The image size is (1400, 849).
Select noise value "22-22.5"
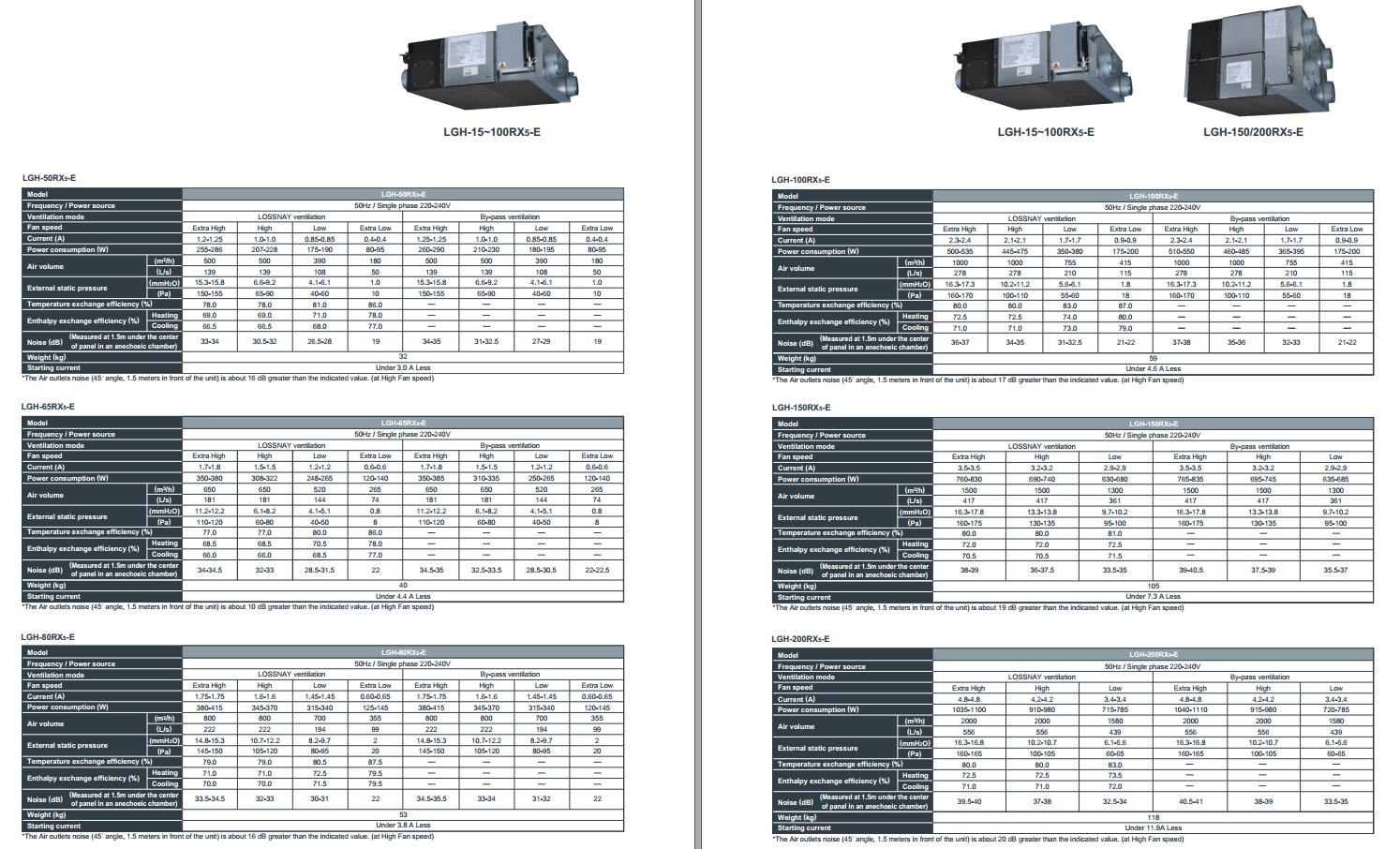[x=597, y=571]
